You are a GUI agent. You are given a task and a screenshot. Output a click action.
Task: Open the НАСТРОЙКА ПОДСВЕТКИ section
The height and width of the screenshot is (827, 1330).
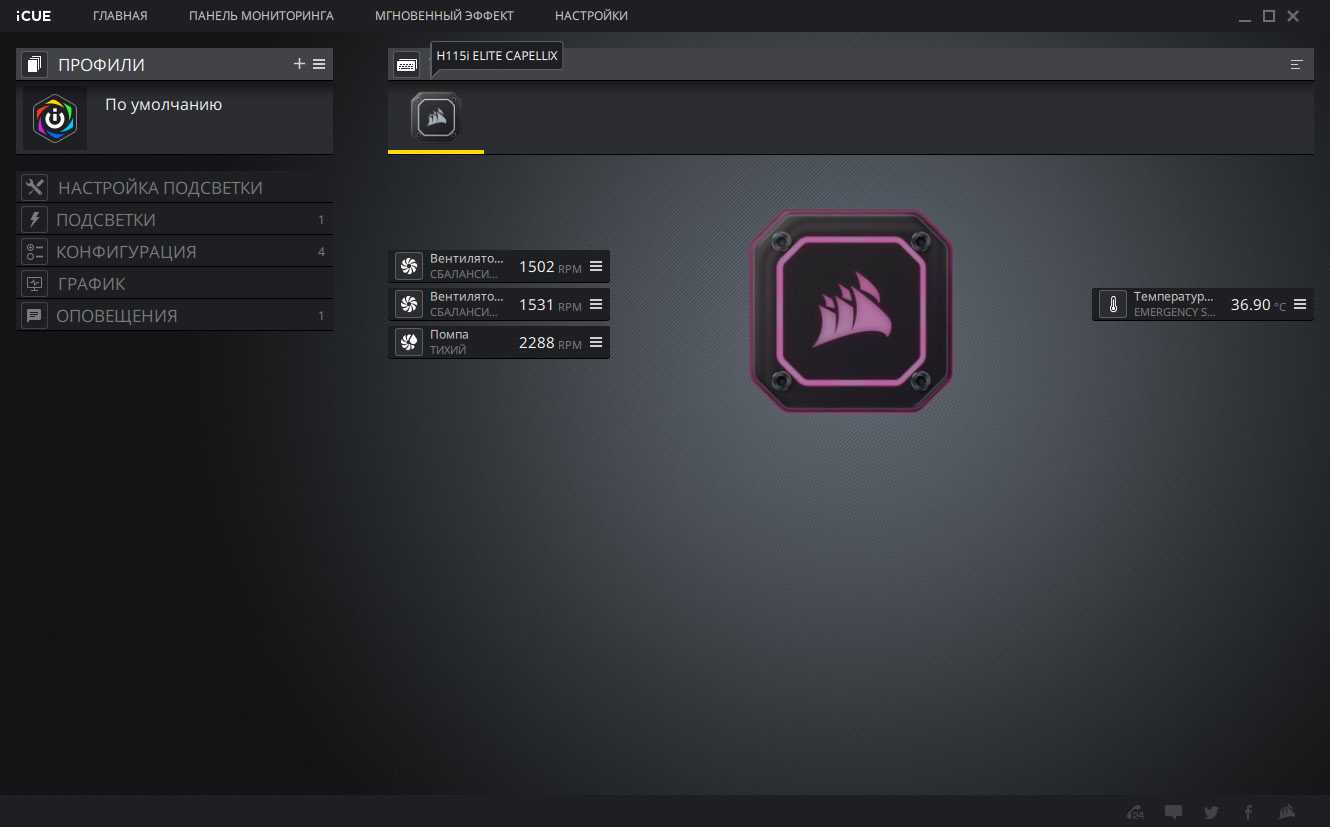pyautogui.click(x=160, y=188)
